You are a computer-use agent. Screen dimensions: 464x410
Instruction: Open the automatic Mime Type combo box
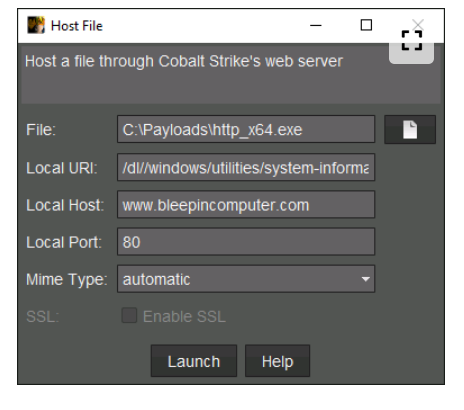click(x=246, y=279)
